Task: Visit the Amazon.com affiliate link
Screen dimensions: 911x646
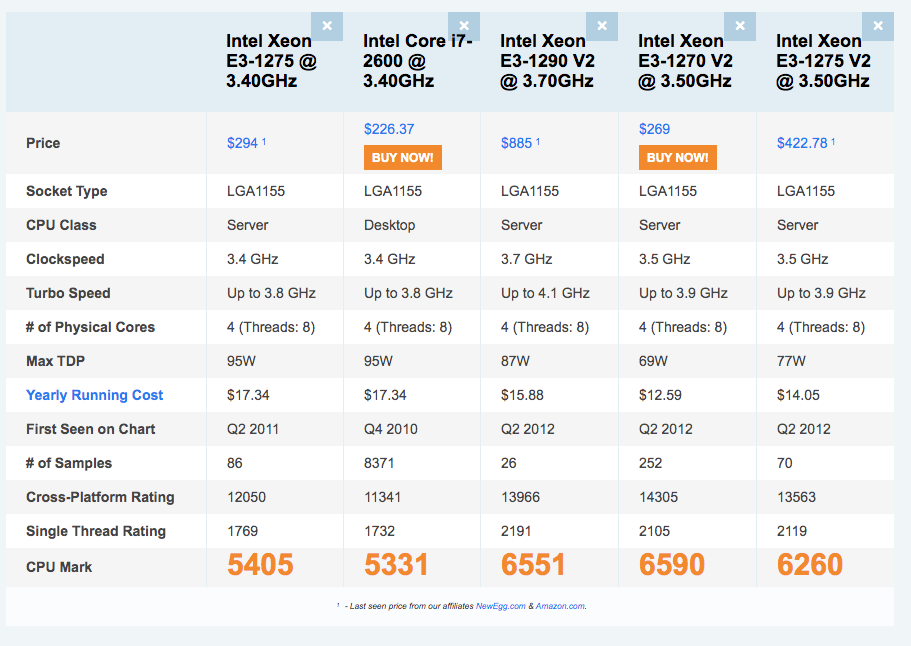Action: point(559,605)
